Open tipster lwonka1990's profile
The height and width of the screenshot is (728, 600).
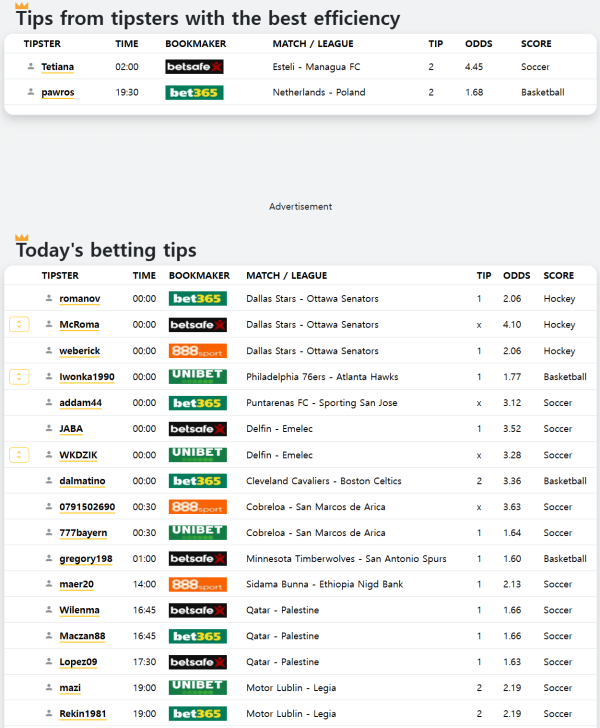point(87,377)
